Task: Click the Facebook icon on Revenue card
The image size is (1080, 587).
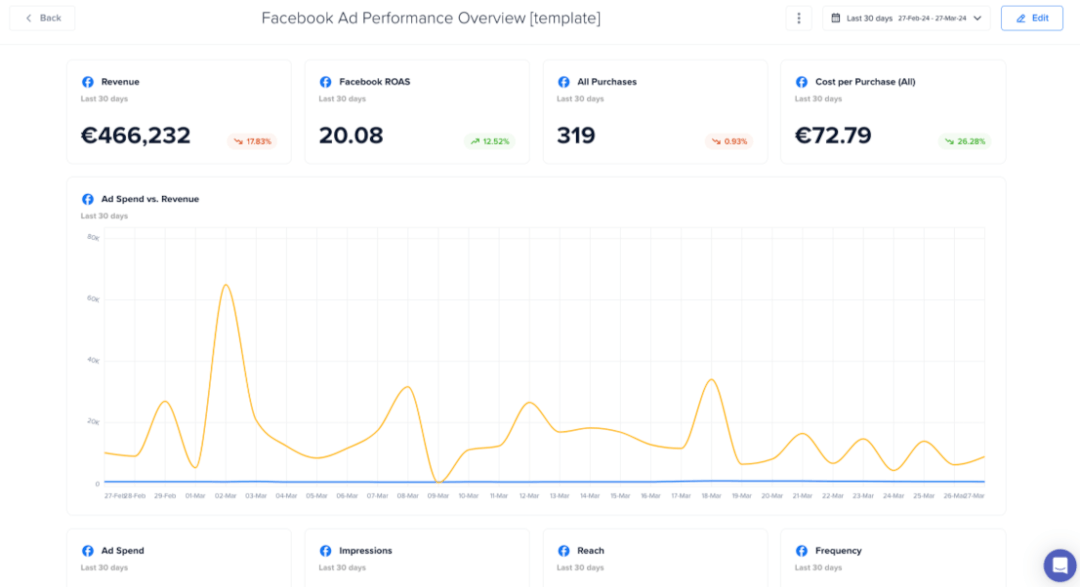Action: pos(87,82)
